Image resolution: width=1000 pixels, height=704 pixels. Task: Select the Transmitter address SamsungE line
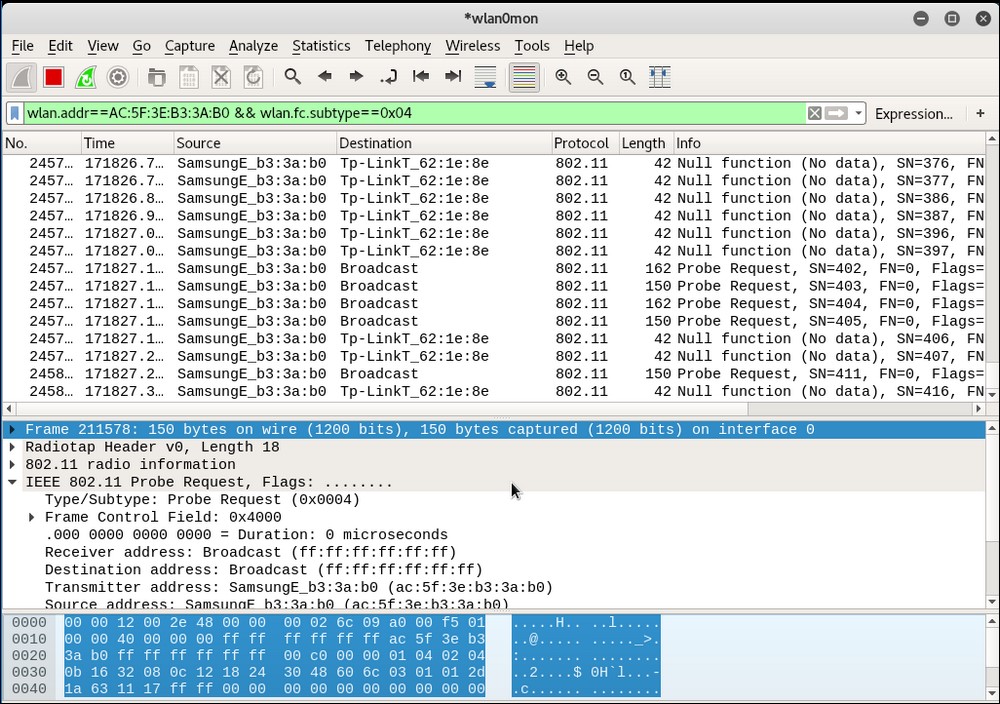pyautogui.click(x=298, y=587)
